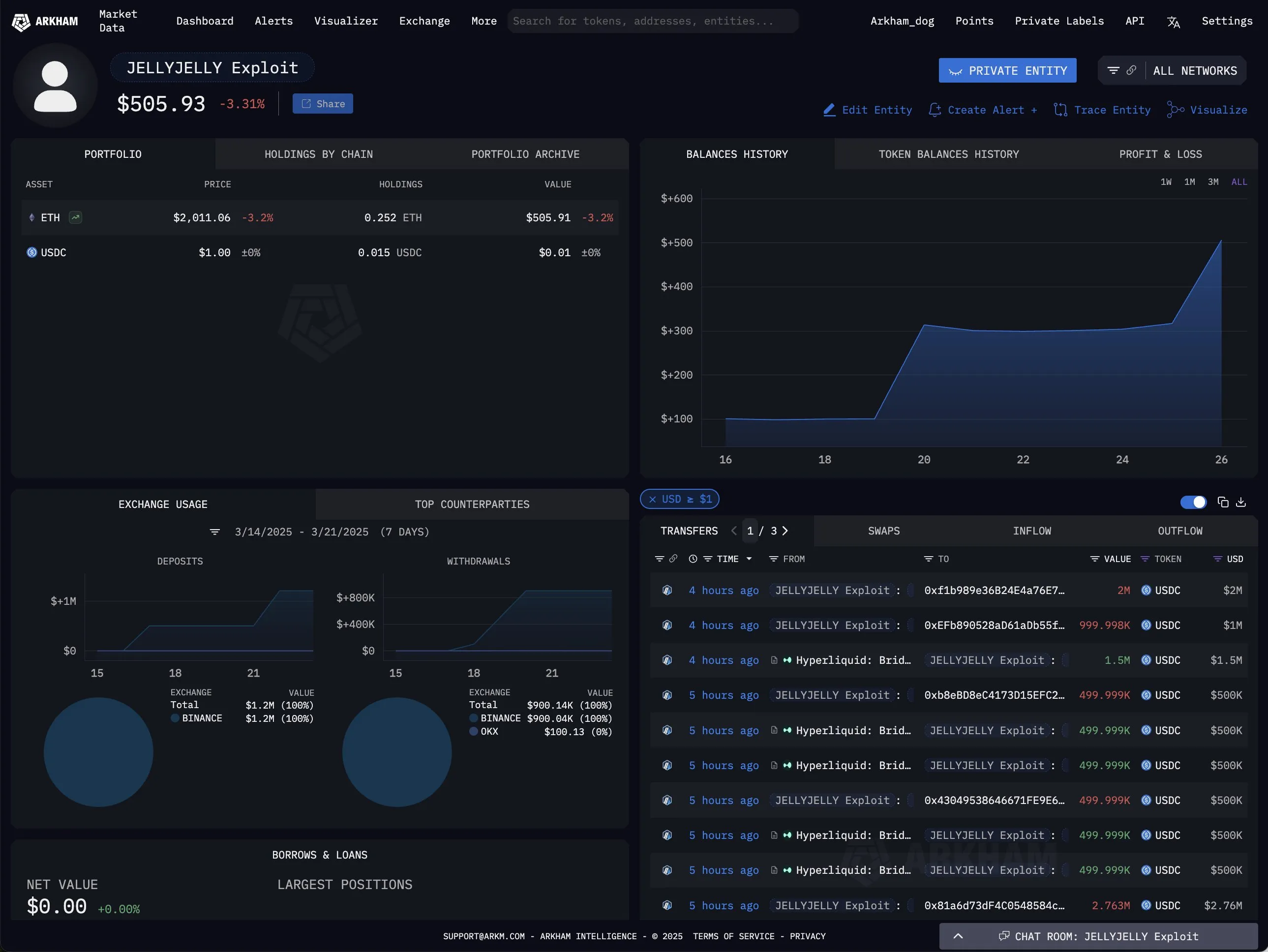This screenshot has width=1268, height=952.
Task: Select the 1M chart range
Action: coord(1189,181)
